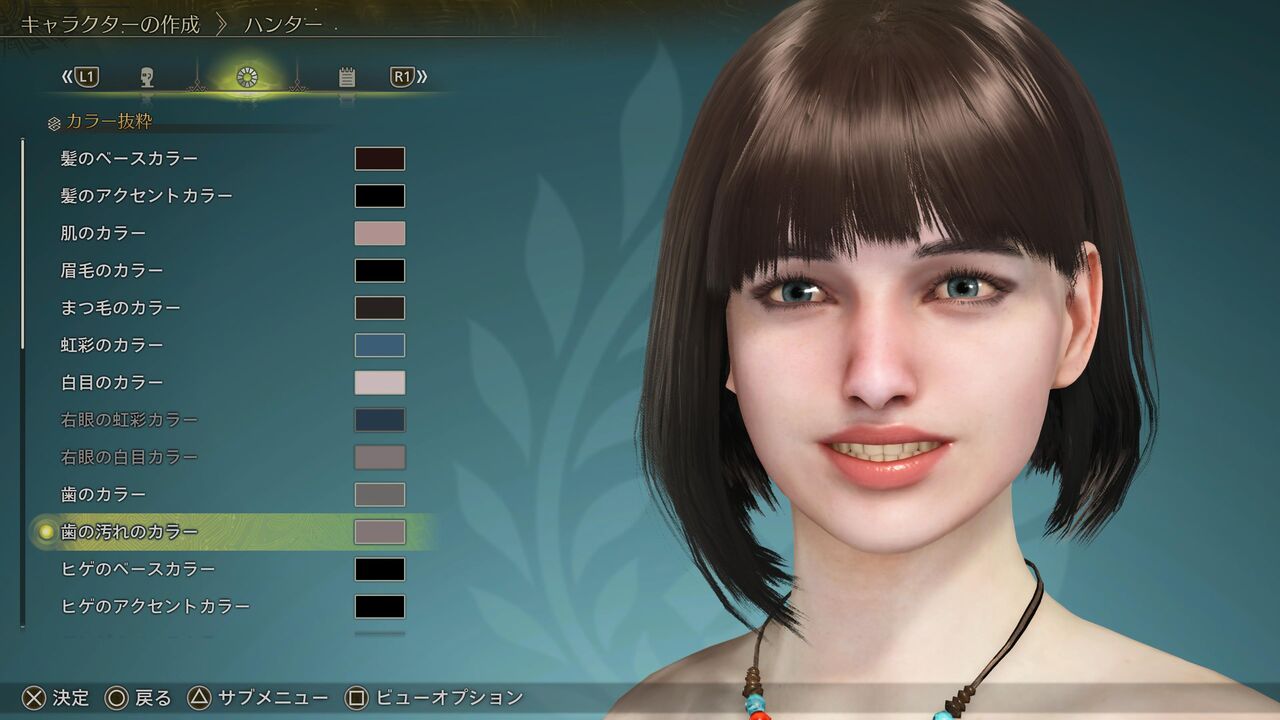Click the ハンター breadcrumb
Image resolution: width=1280 pixels, height=720 pixels.
tap(283, 24)
